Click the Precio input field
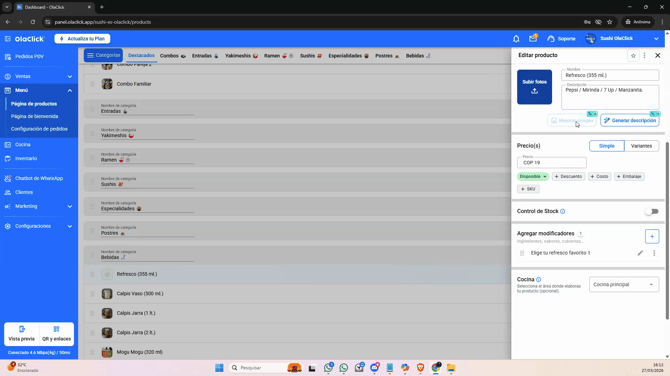 point(552,162)
